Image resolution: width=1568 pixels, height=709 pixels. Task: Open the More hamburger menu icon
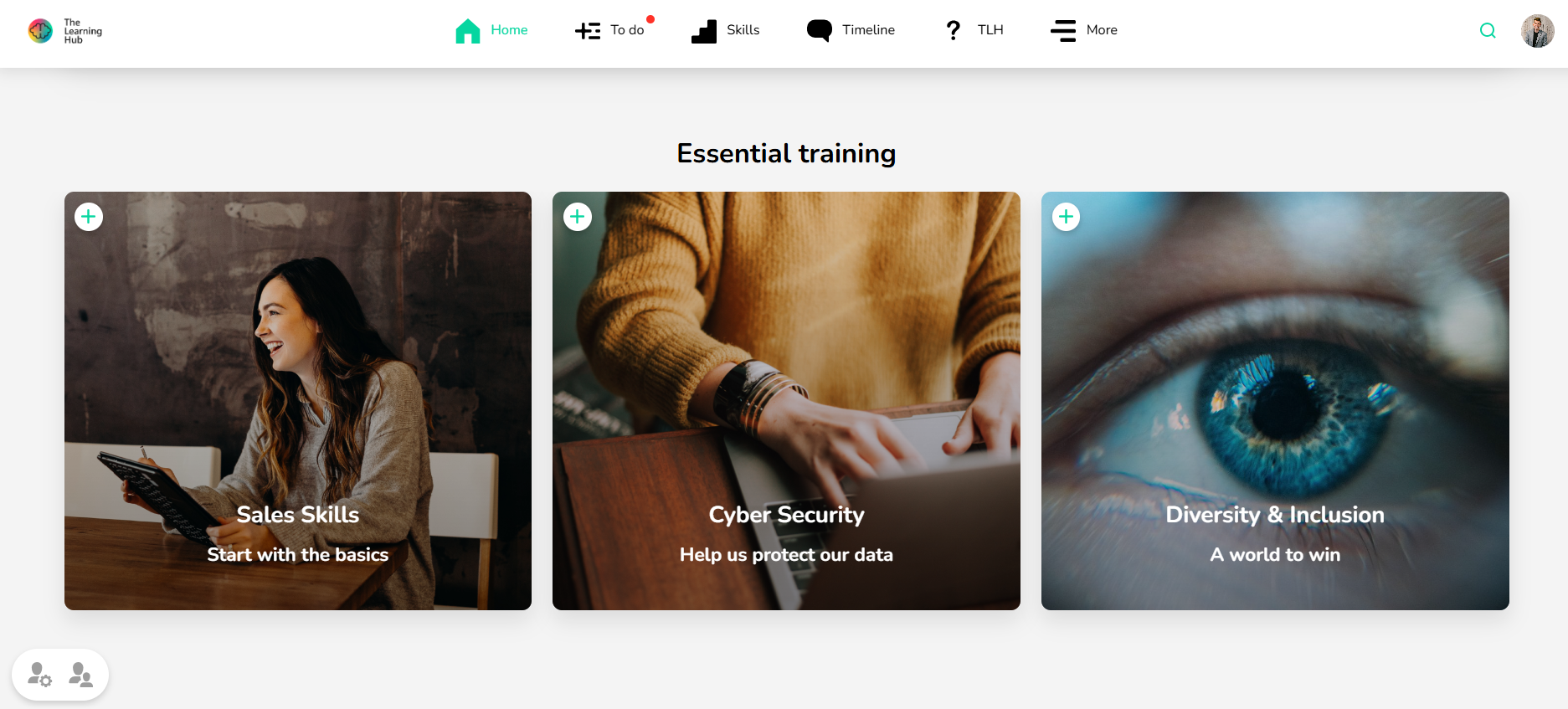[x=1063, y=31]
